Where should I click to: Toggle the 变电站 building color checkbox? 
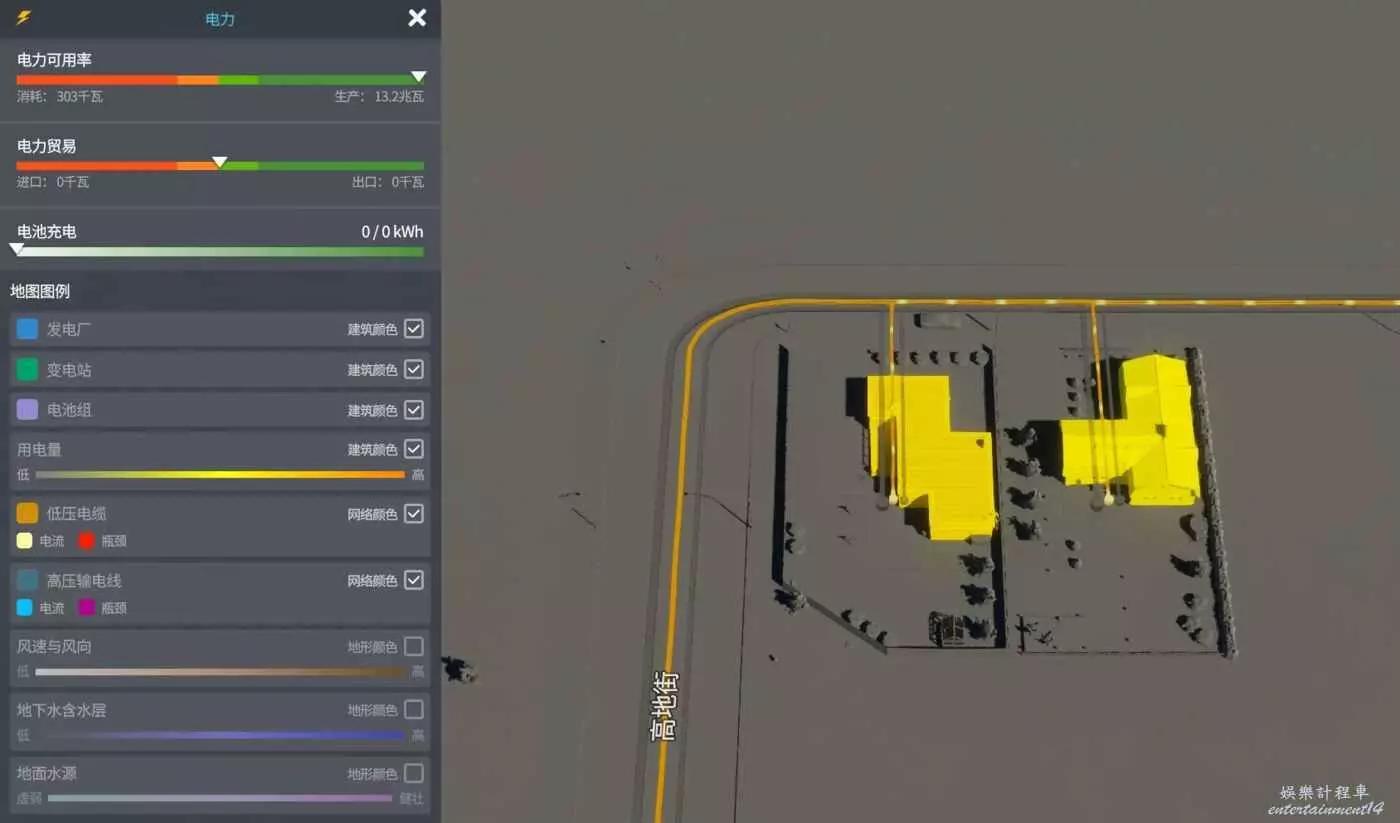[x=414, y=370]
